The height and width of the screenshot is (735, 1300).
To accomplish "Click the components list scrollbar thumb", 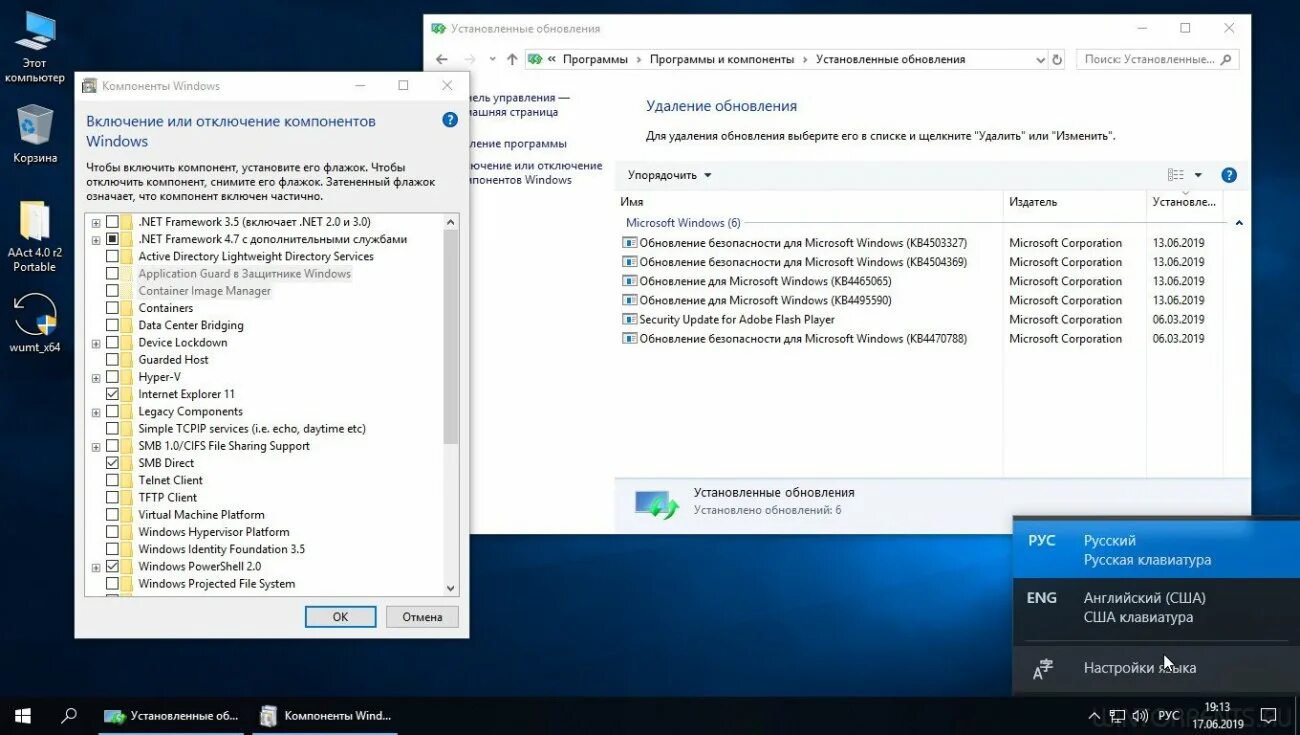I will tap(451, 337).
